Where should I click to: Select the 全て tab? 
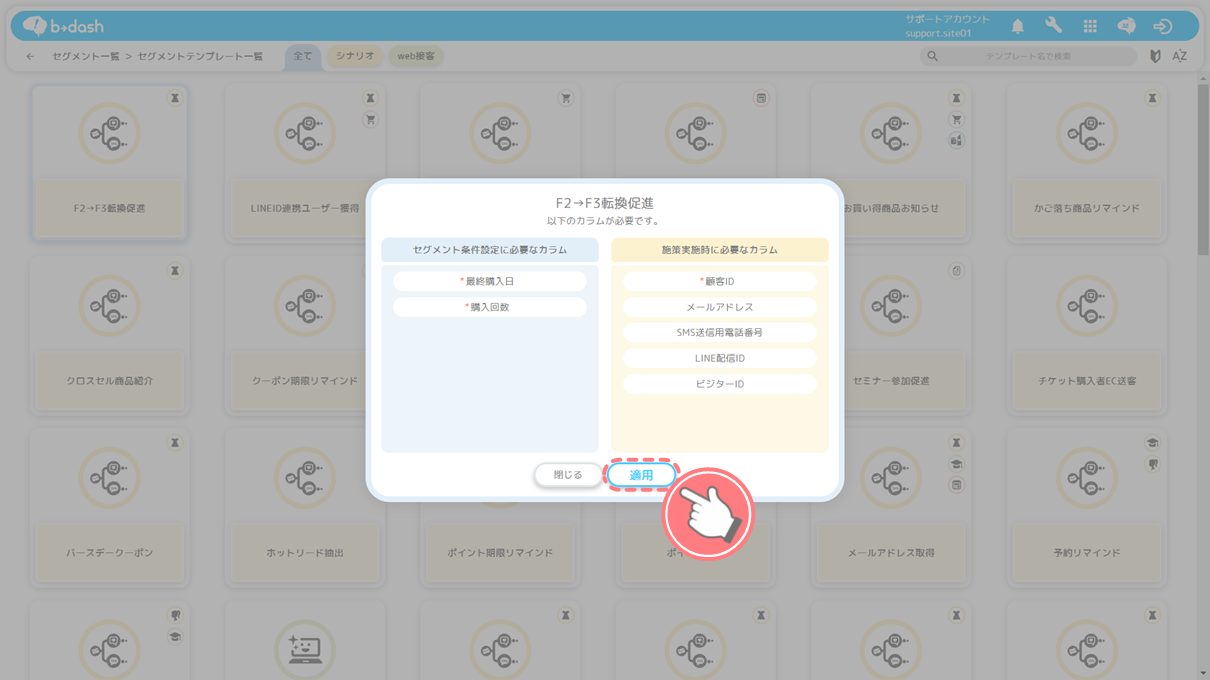302,57
